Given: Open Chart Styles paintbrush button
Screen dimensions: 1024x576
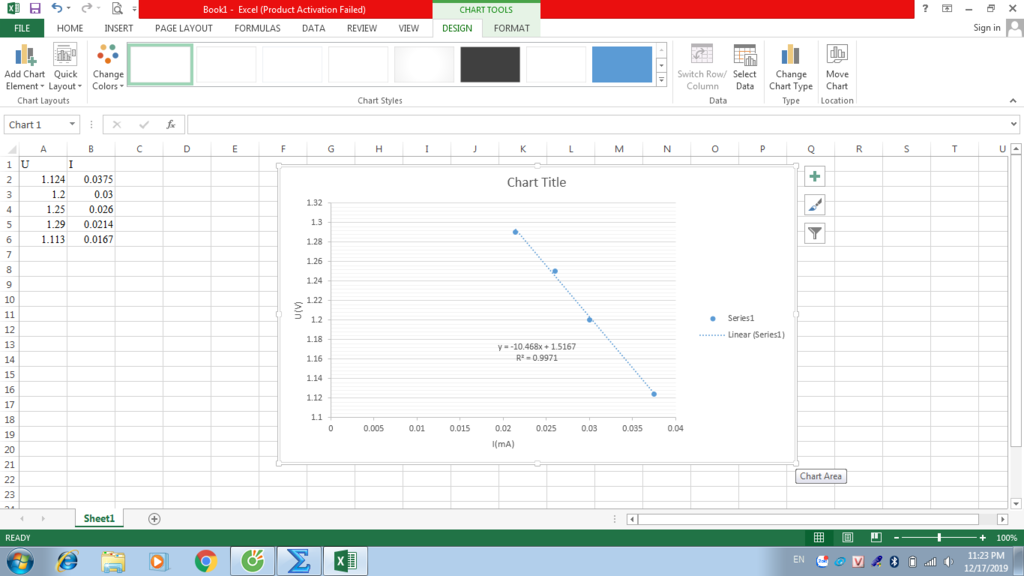Looking at the screenshot, I should (814, 205).
